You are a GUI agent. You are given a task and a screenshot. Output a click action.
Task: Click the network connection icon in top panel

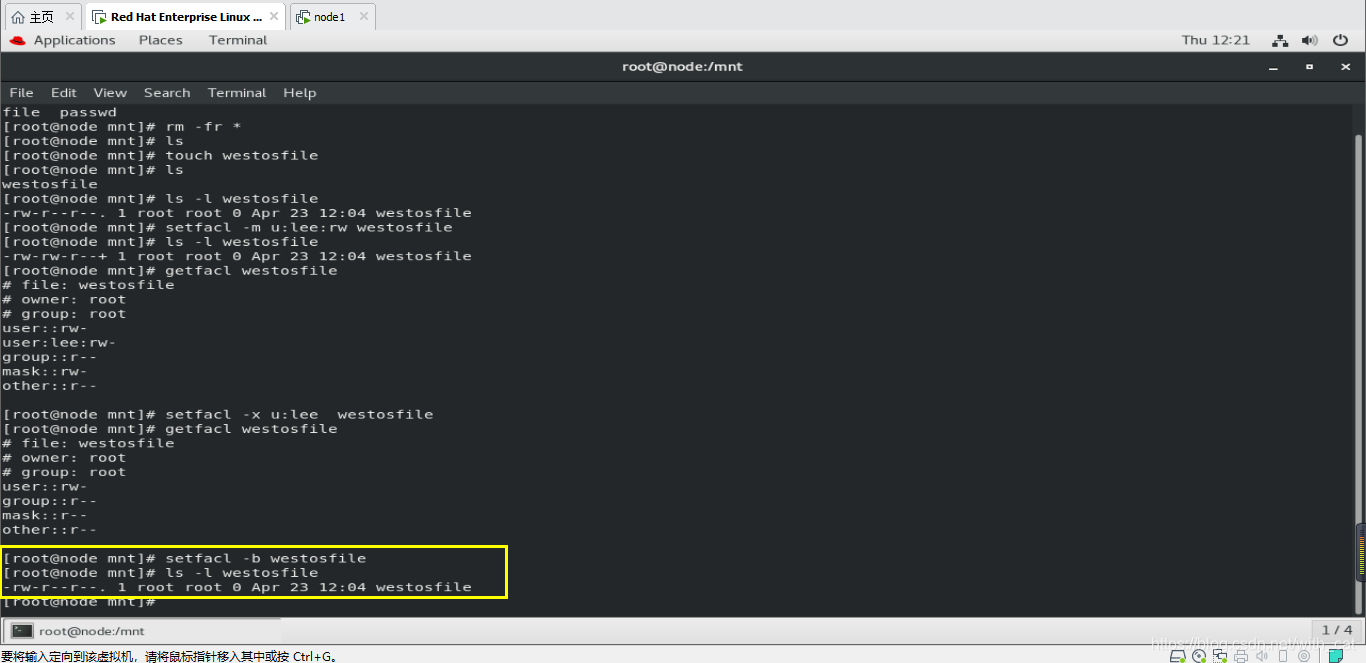point(1280,40)
